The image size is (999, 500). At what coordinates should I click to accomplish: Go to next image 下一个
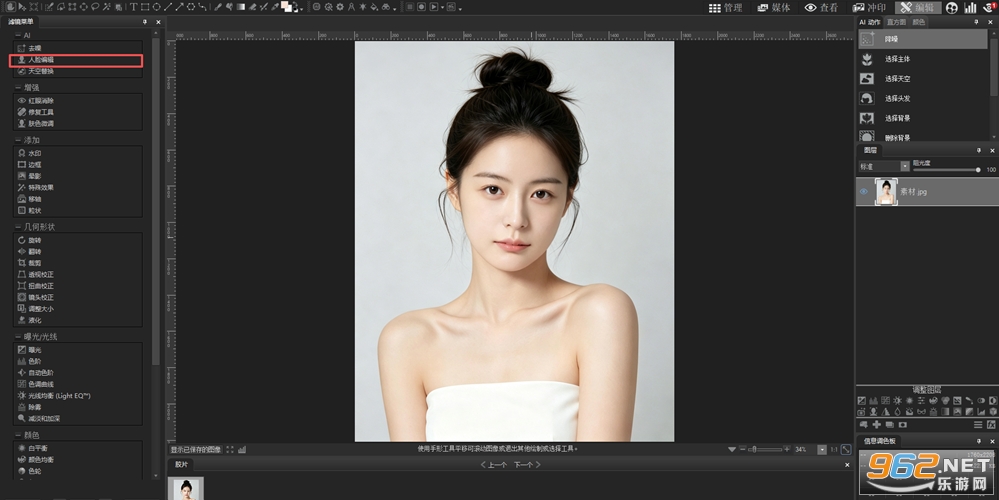click(528, 465)
